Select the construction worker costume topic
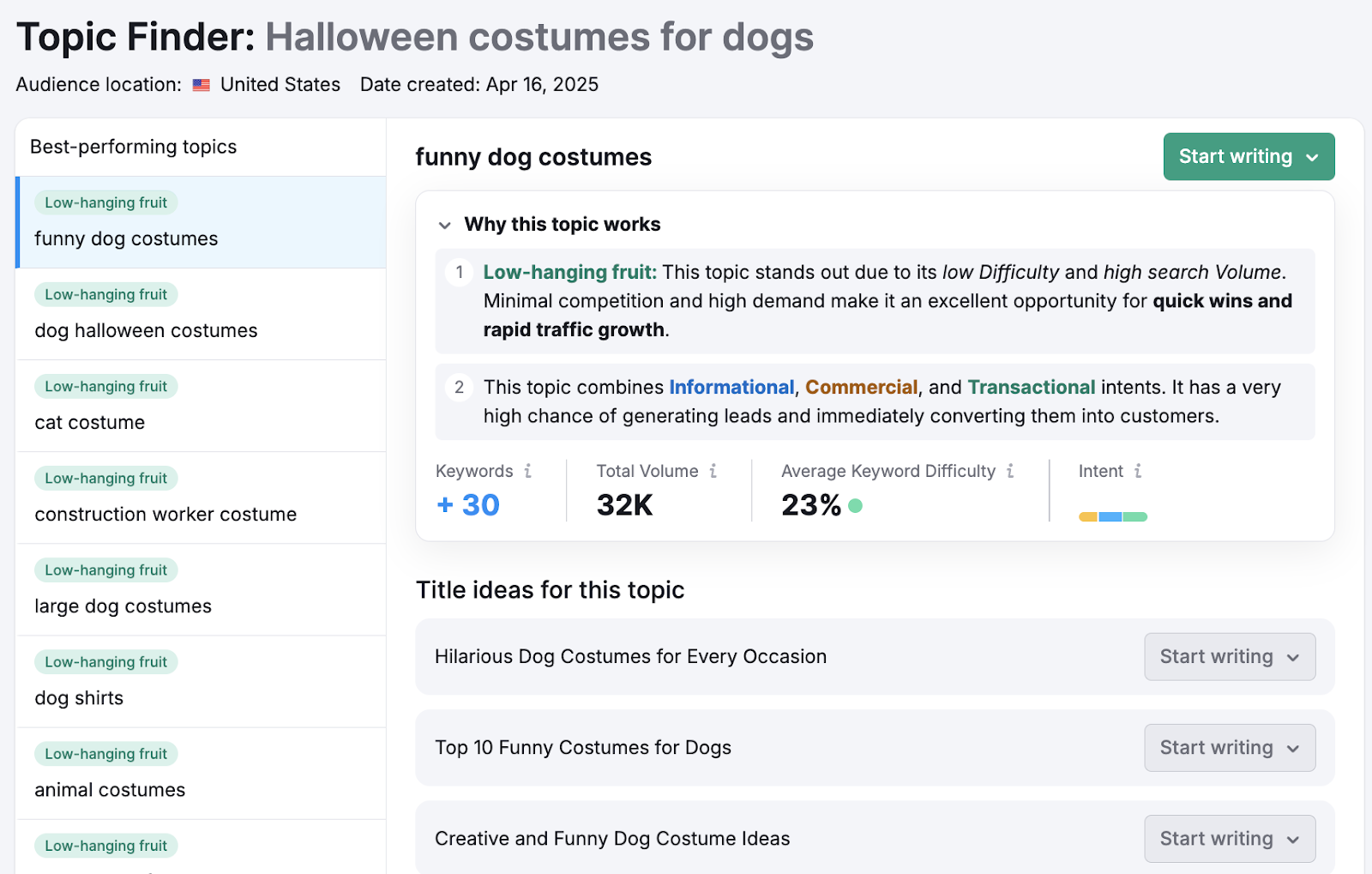The width and height of the screenshot is (1372, 874). [202, 497]
